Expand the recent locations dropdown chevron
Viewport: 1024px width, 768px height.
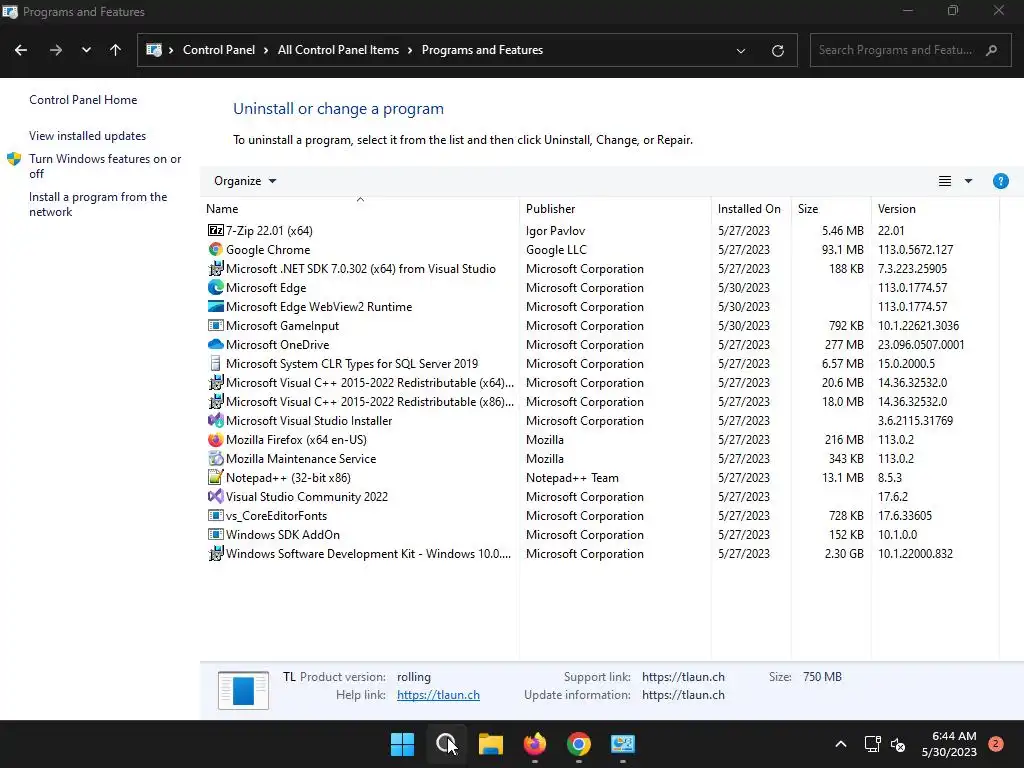click(86, 50)
